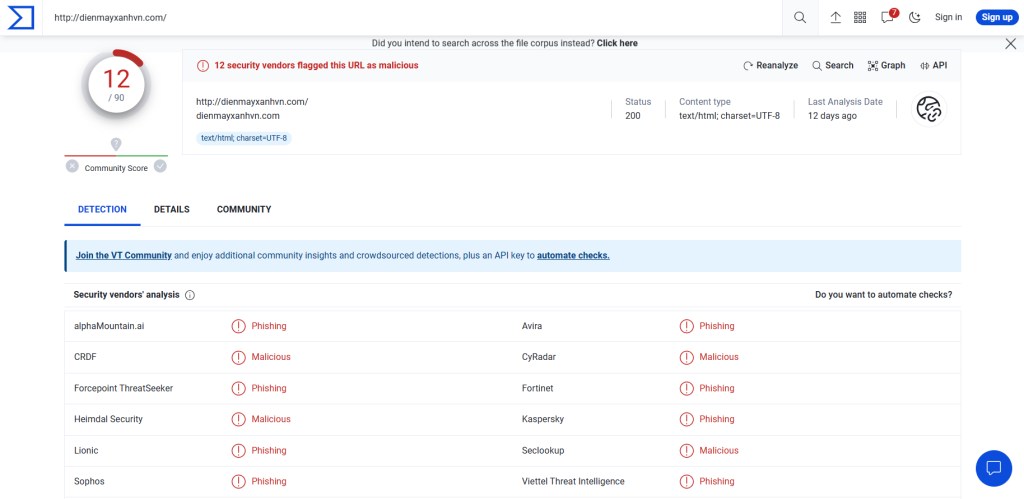Click the broken-link globe icon

(x=929, y=109)
